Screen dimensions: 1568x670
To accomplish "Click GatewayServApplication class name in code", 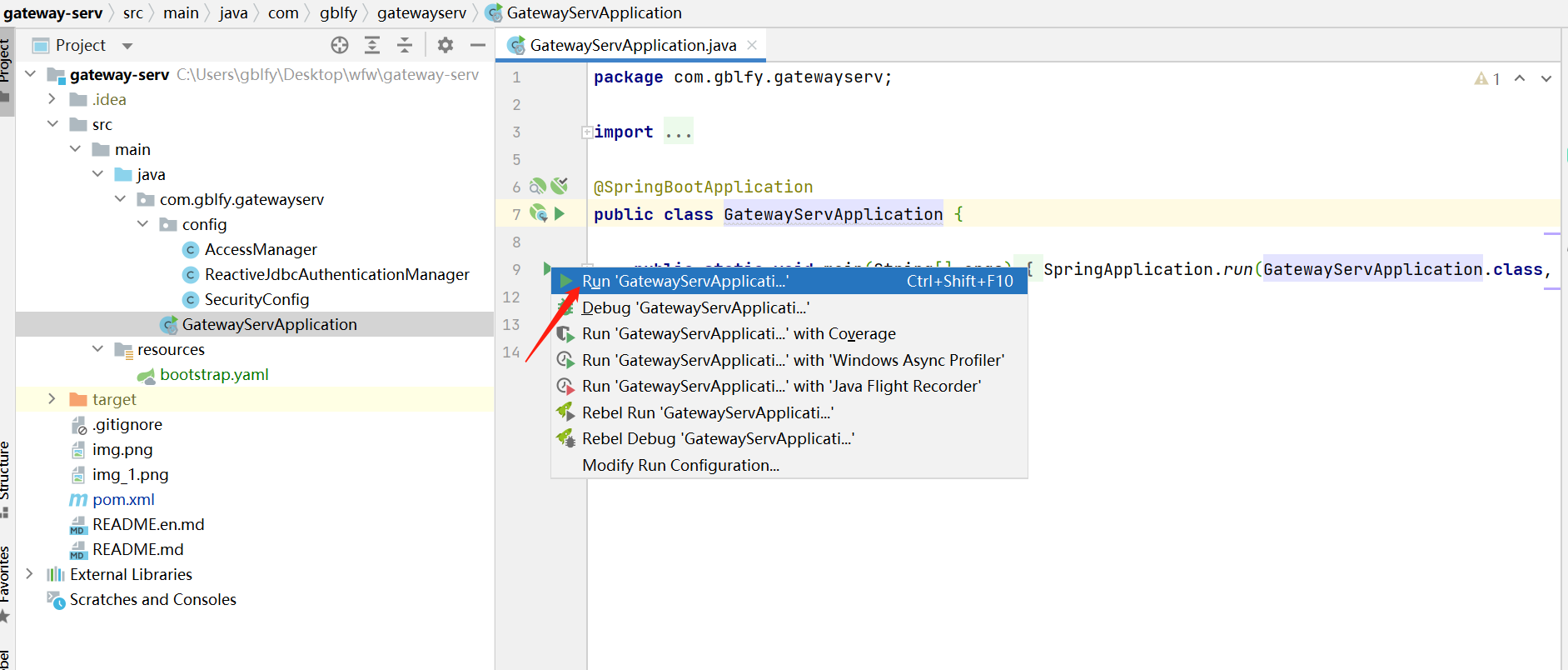I will (x=833, y=214).
